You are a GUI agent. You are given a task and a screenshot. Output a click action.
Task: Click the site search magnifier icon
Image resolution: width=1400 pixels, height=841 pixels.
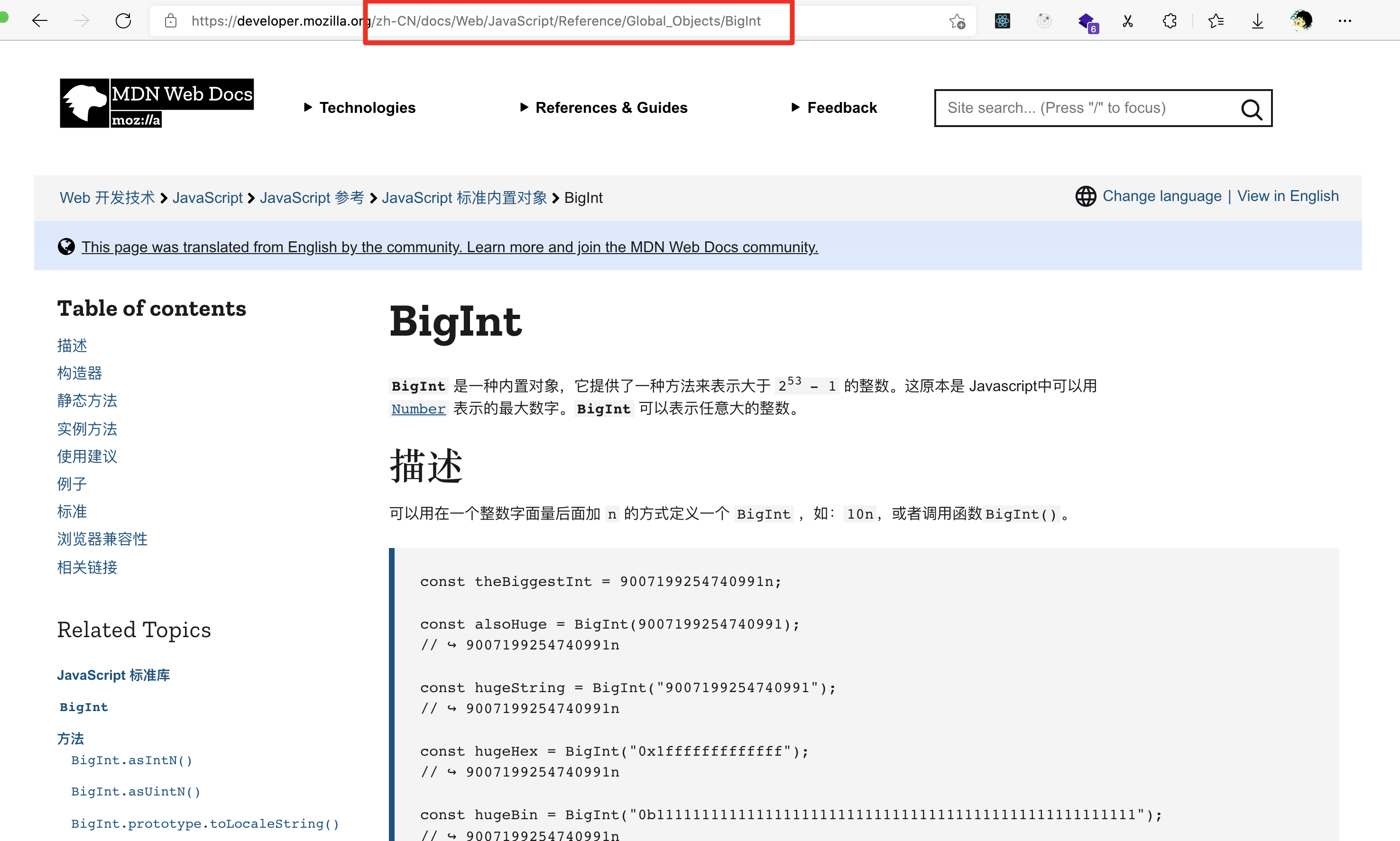coord(1251,109)
